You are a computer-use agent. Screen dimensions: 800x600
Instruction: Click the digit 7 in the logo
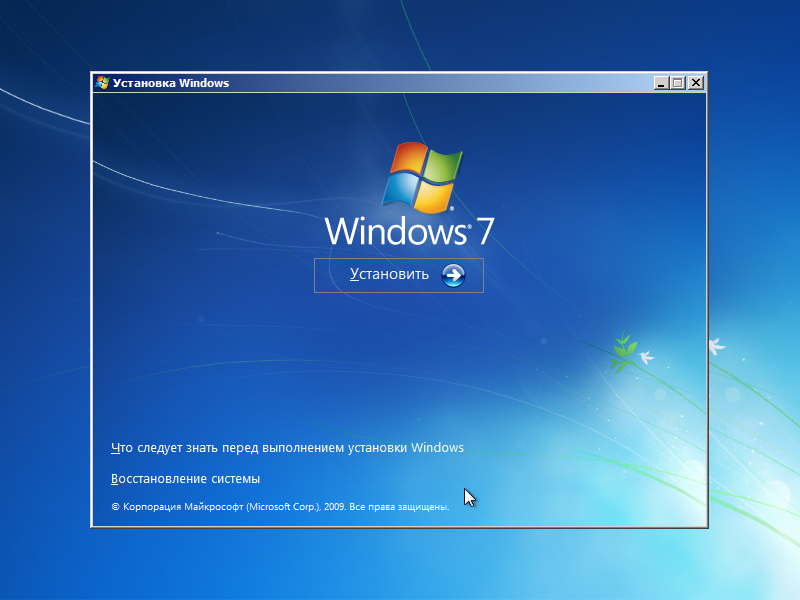tap(484, 231)
